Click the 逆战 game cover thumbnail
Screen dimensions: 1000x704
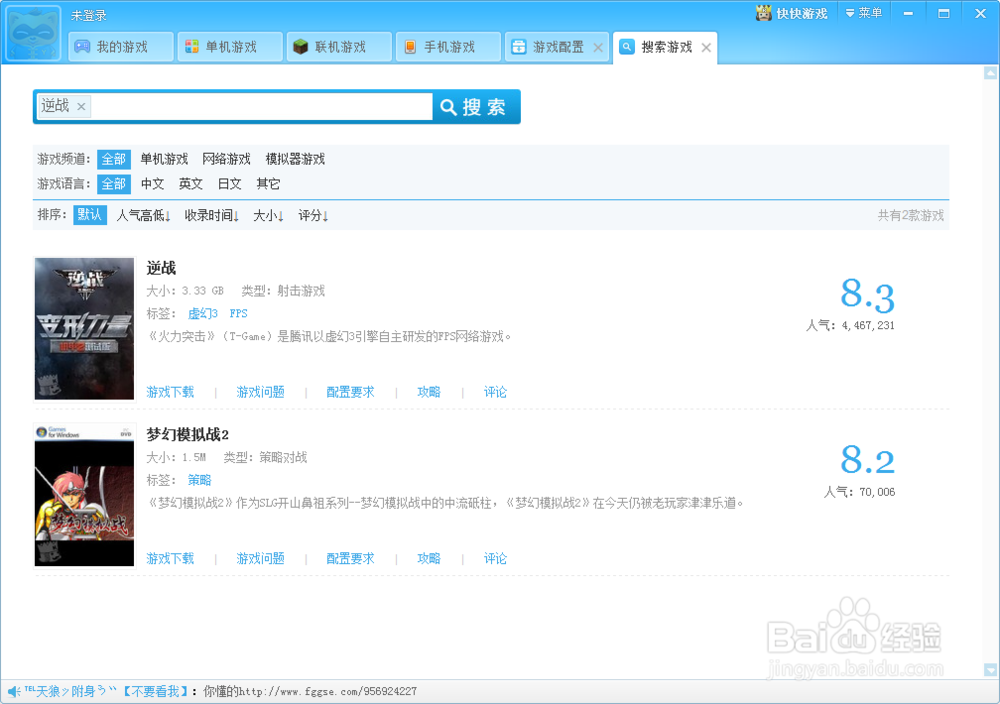click(x=84, y=327)
